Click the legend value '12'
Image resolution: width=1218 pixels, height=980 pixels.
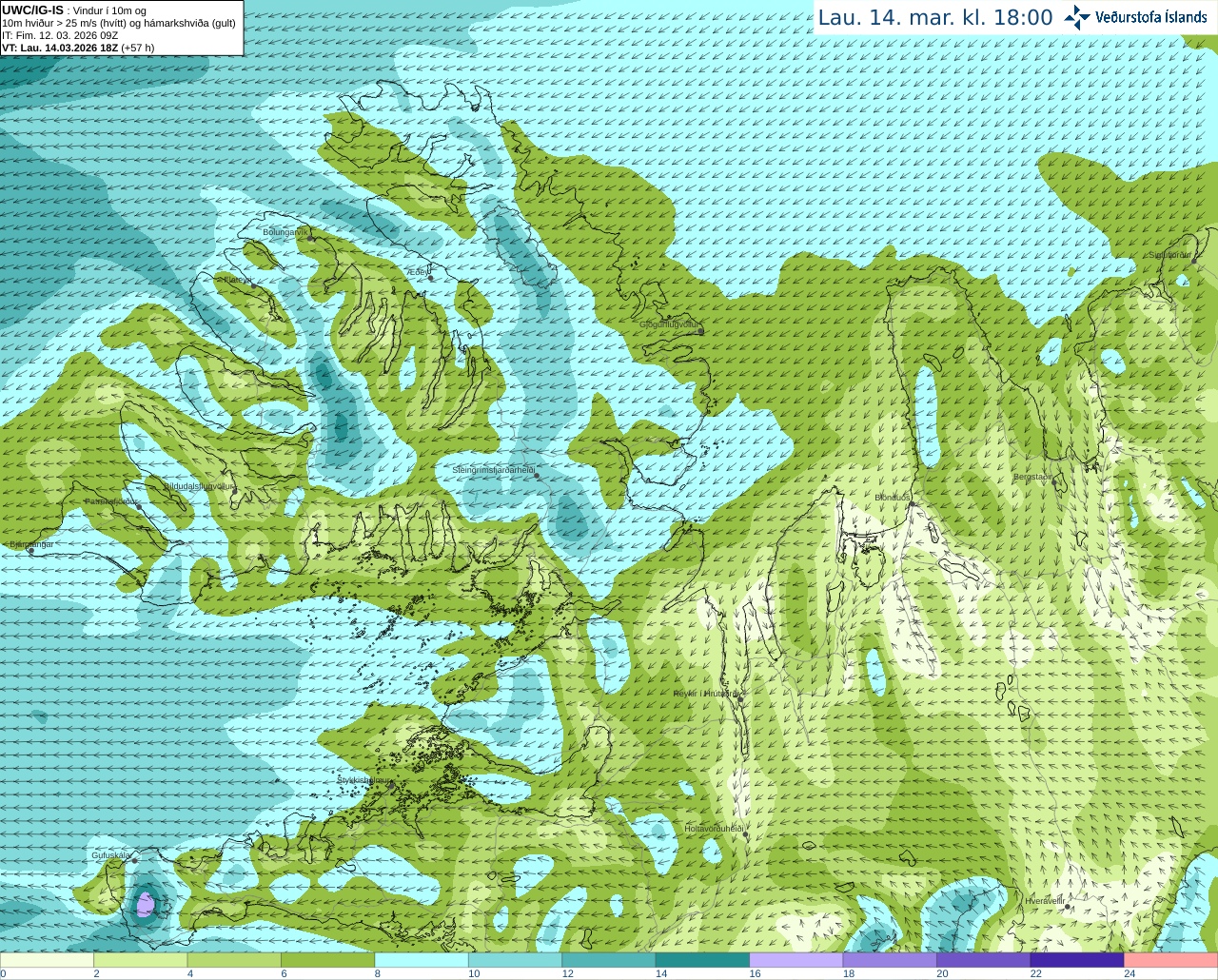567,973
